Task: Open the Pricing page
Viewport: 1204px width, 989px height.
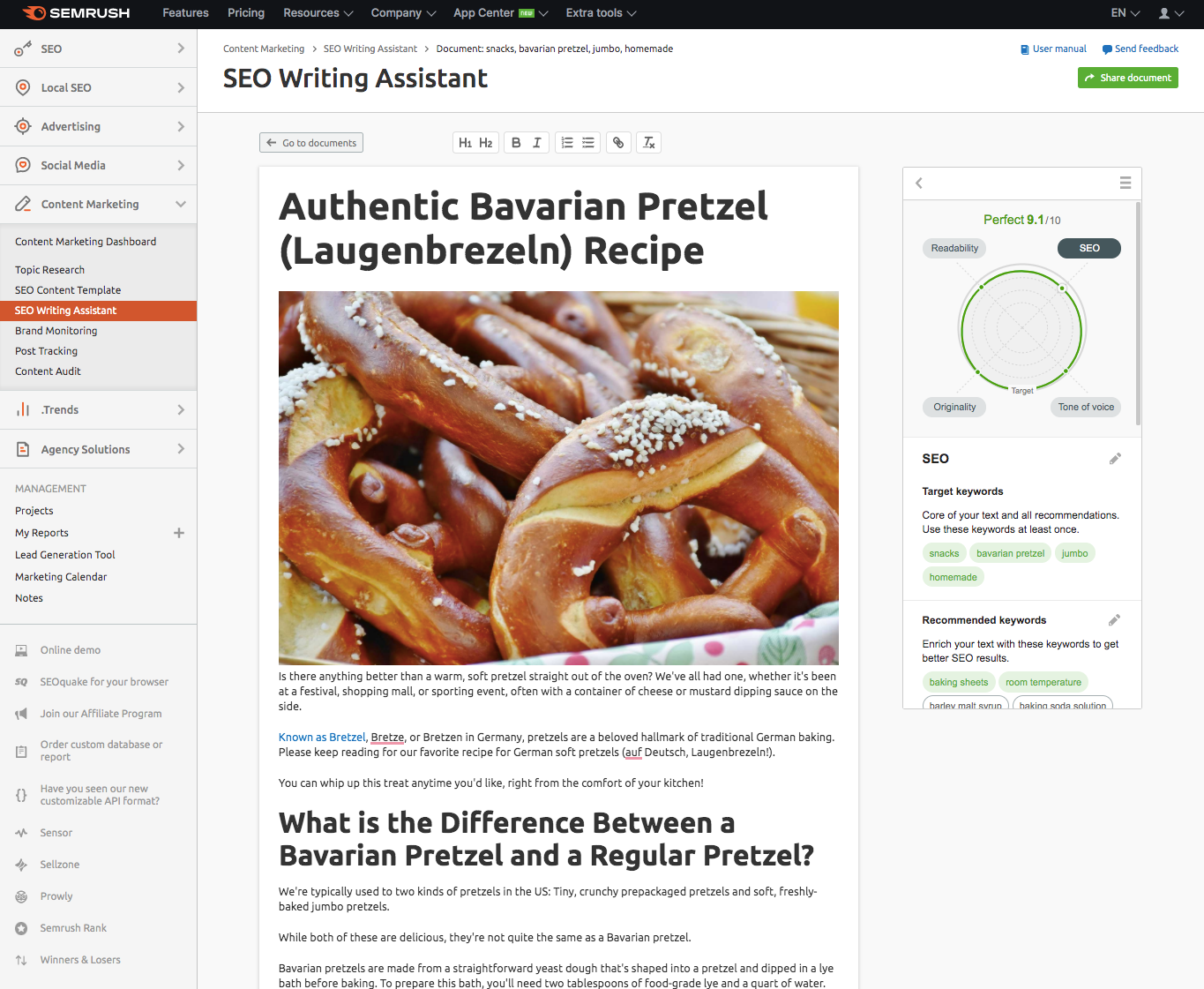Action: [245, 13]
